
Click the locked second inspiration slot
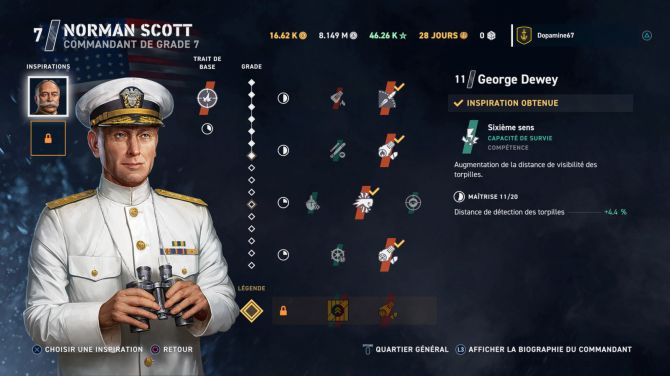[x=48, y=138]
